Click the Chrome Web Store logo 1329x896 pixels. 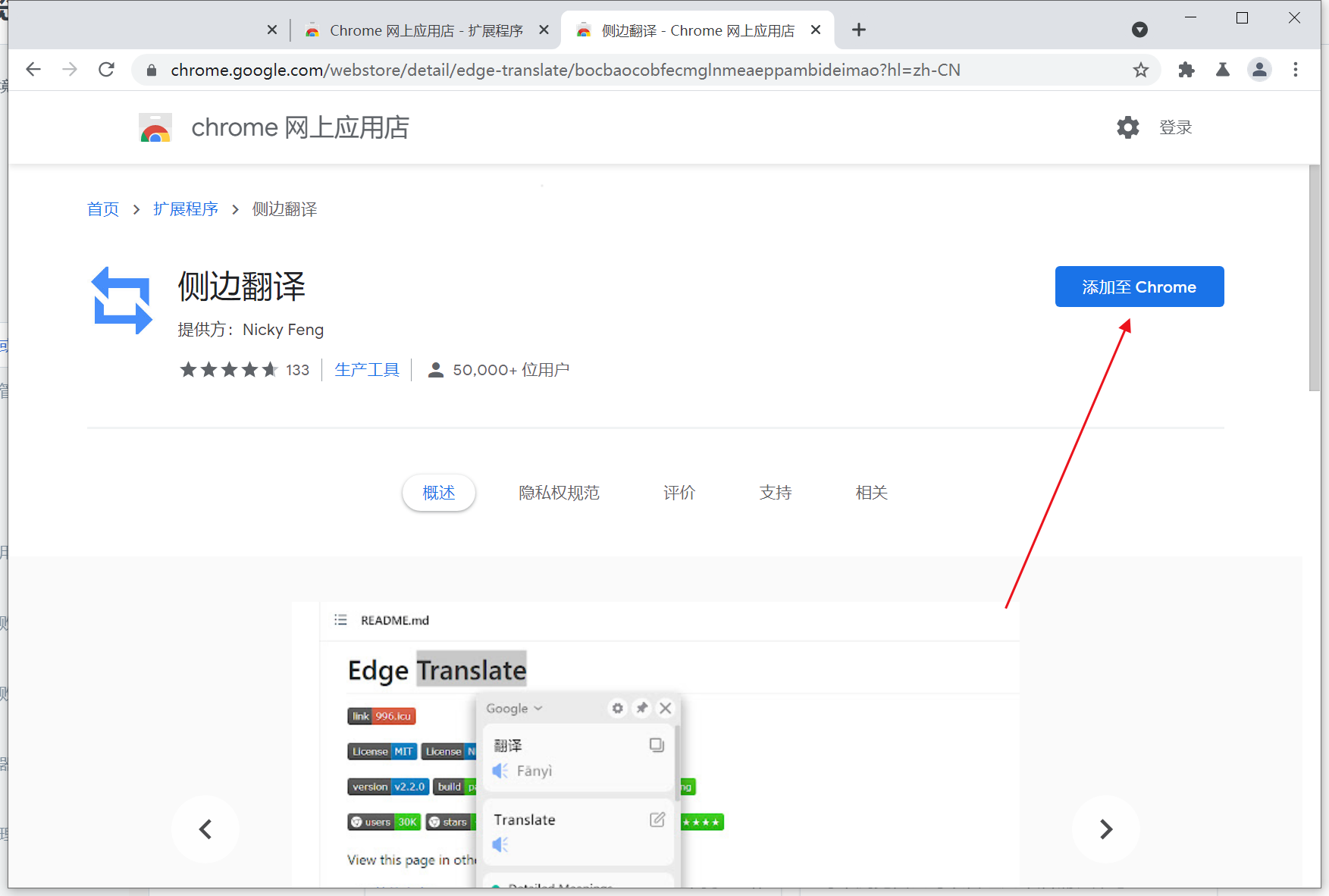click(x=155, y=128)
